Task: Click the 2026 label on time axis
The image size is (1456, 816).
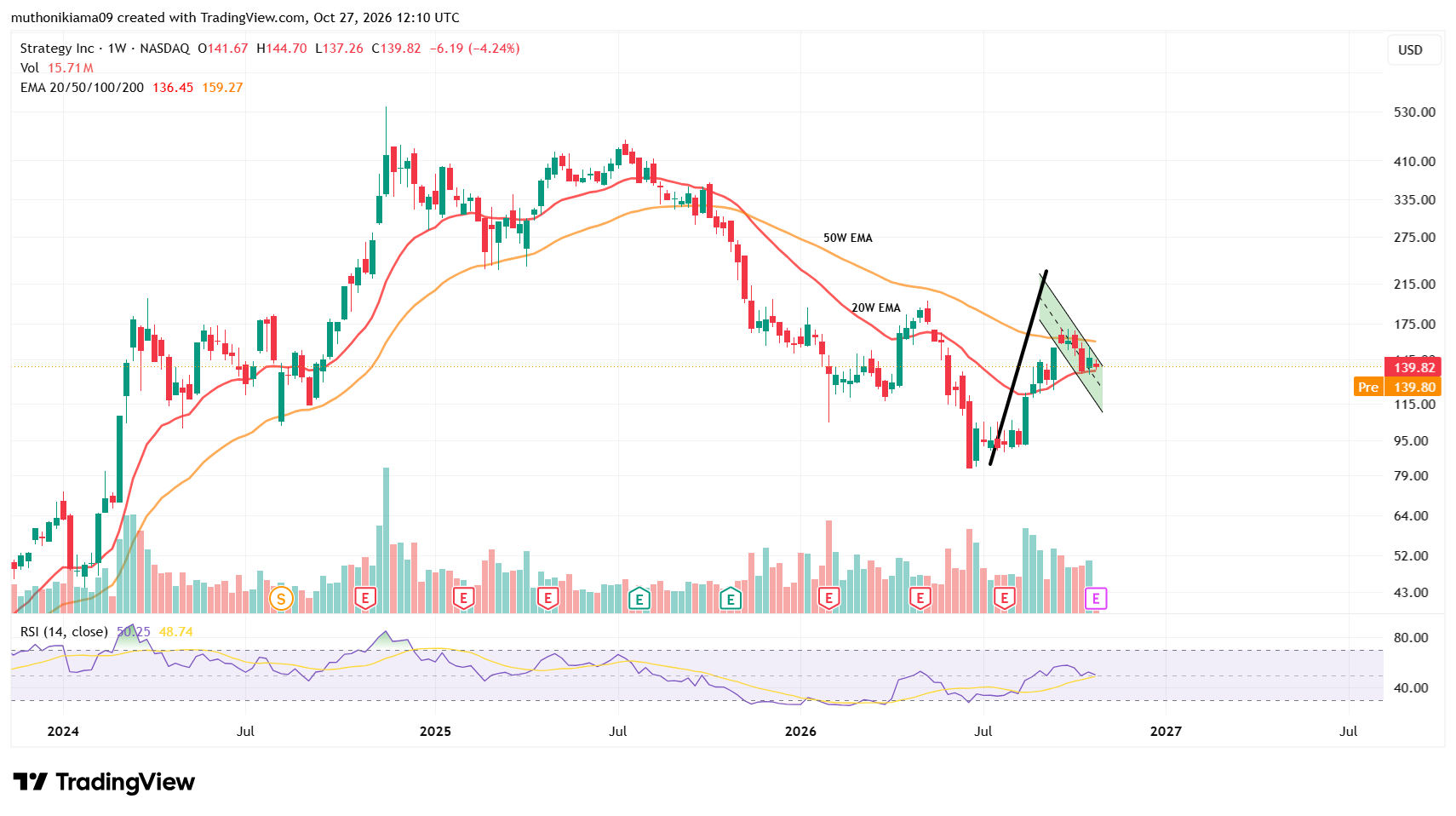Action: [x=800, y=731]
